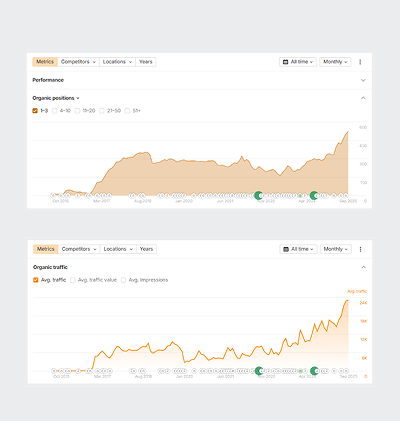Viewport: 400px width, 421px height.
Task: Enable the 4–10 positions checkbox
Action: click(55, 111)
